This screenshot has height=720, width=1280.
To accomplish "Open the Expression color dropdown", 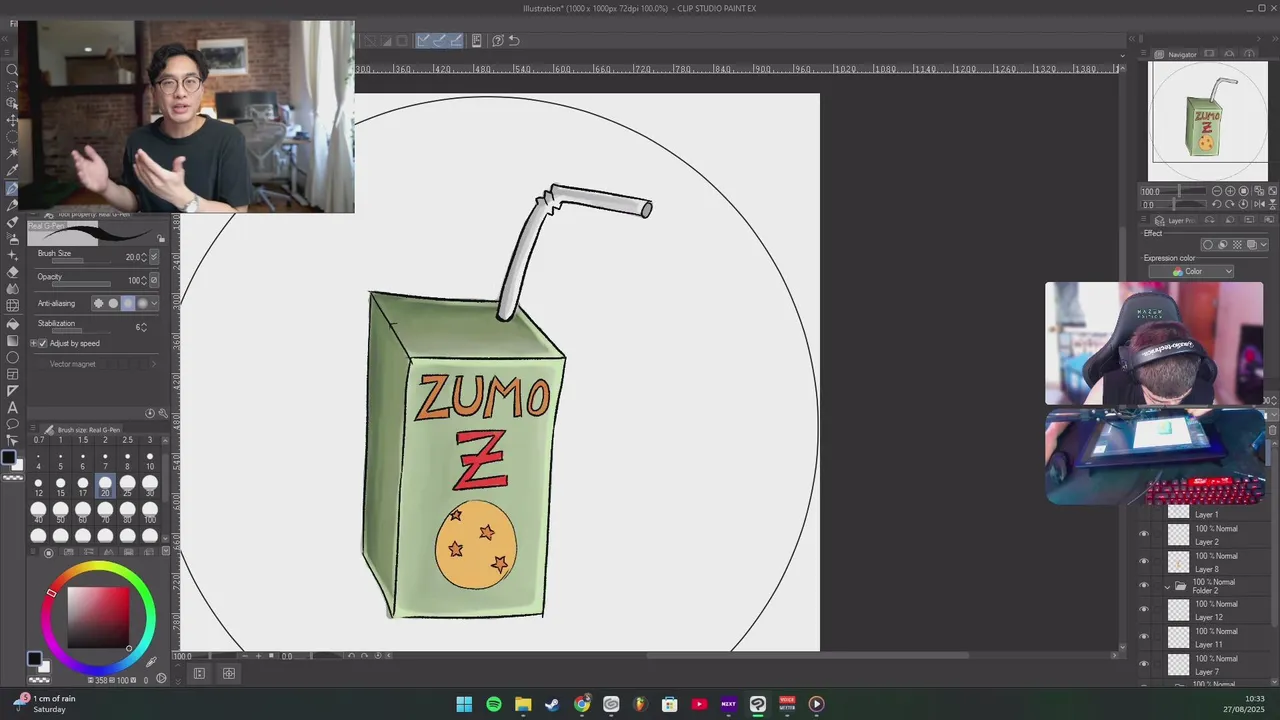I will click(1191, 272).
